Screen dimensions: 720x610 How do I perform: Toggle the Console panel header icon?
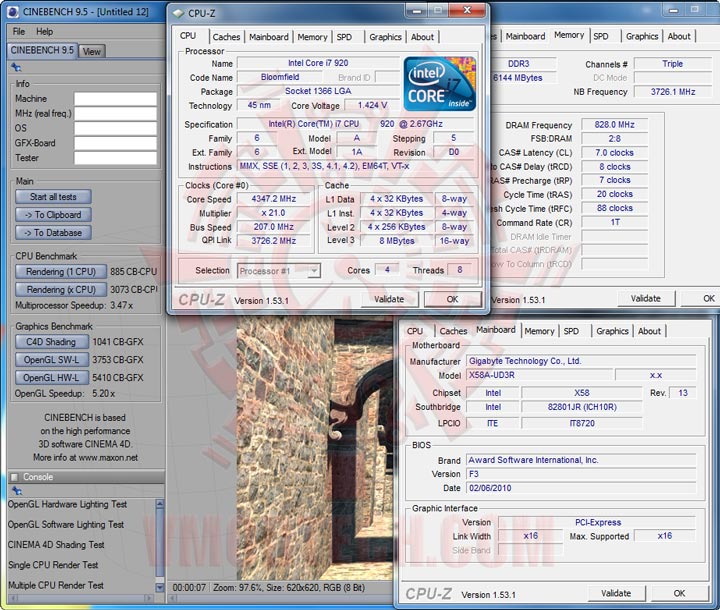coord(14,477)
